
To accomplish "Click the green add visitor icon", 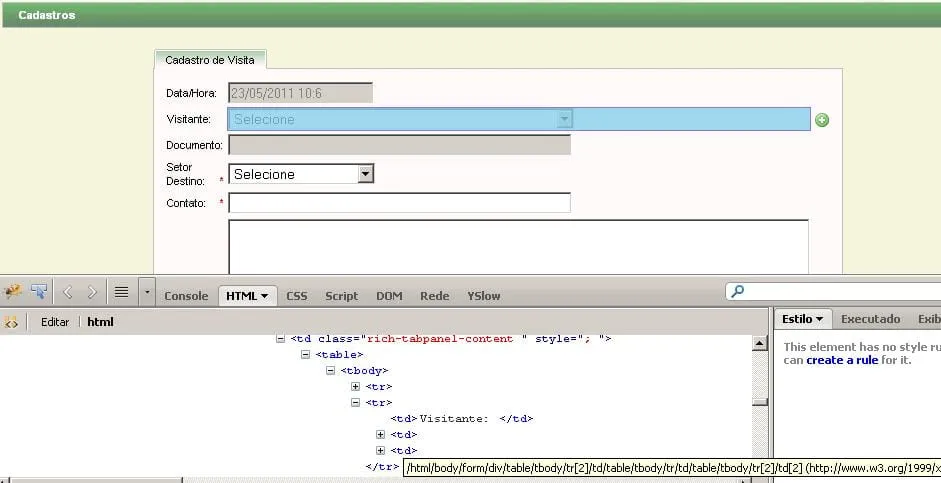I will (x=822, y=120).
